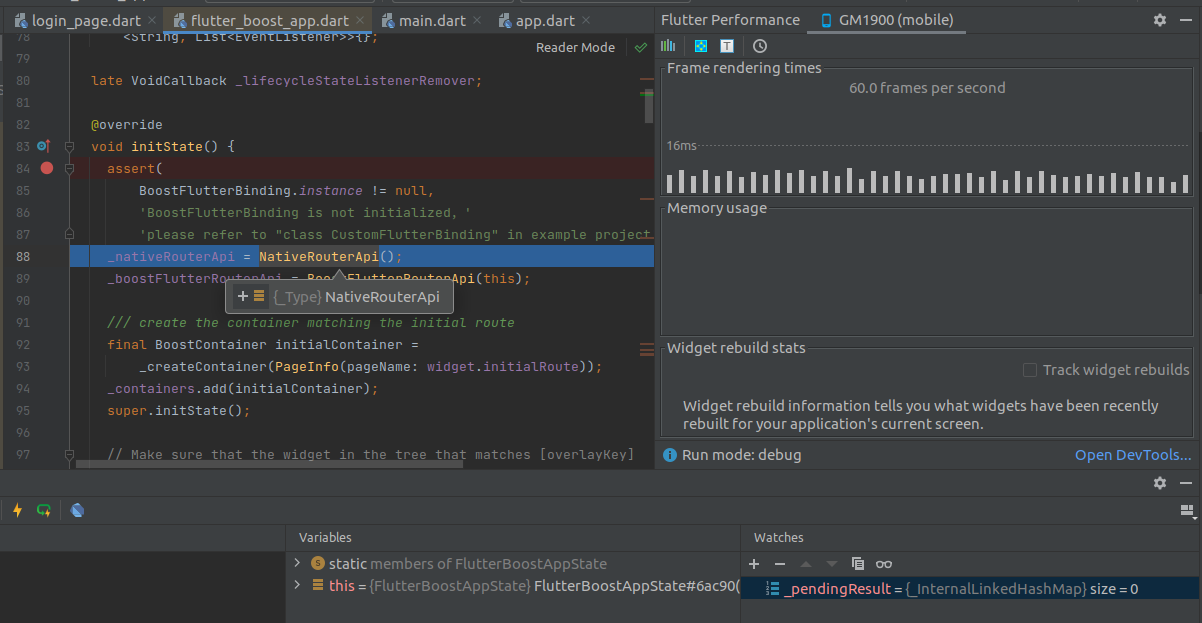
Task: Click the editor vertical scrollbar thumb
Action: (x=648, y=106)
